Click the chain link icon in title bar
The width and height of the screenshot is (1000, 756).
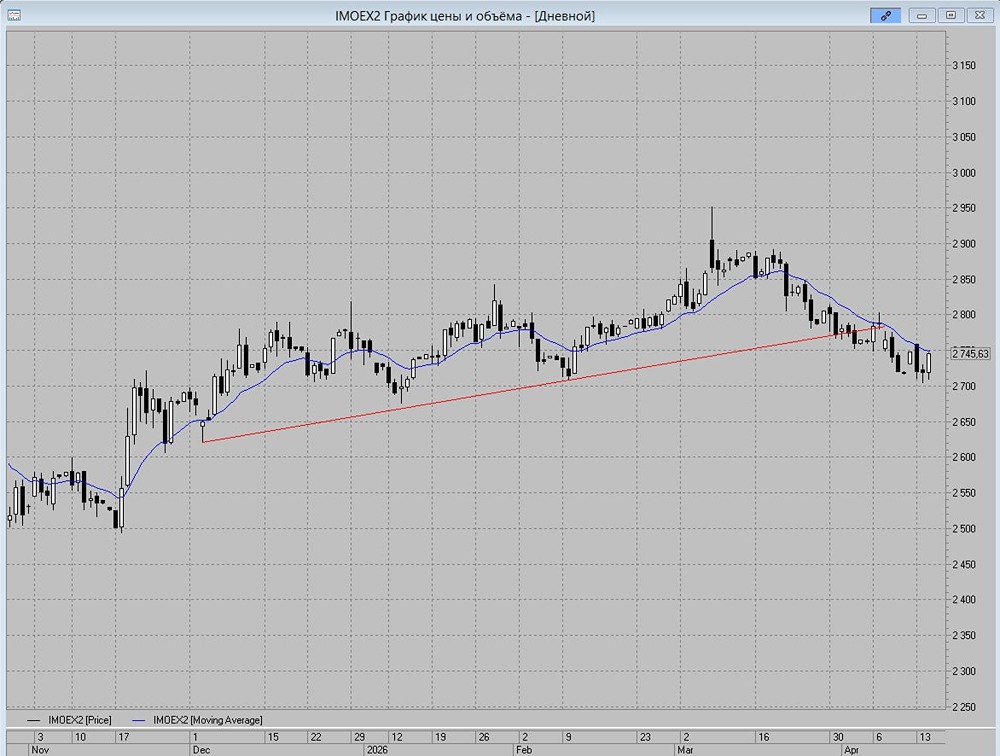885,15
